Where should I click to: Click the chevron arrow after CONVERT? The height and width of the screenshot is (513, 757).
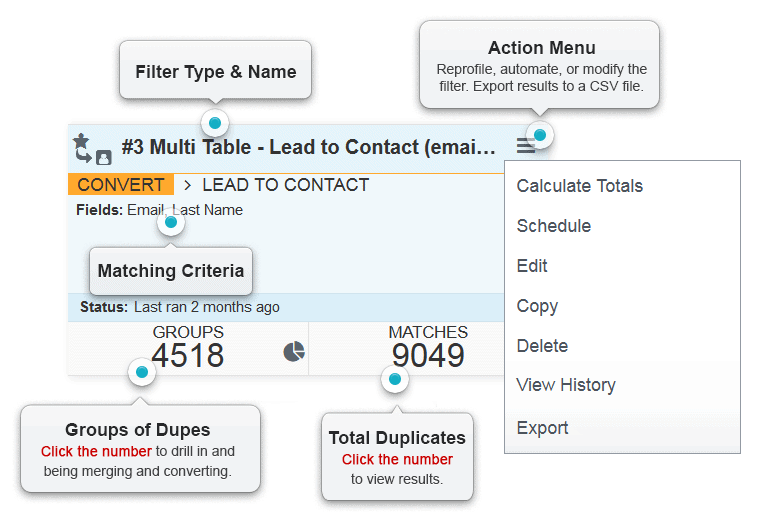click(188, 185)
